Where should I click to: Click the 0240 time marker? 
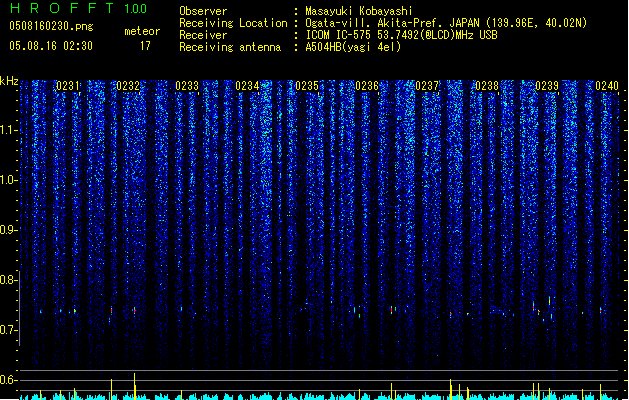coord(607,86)
